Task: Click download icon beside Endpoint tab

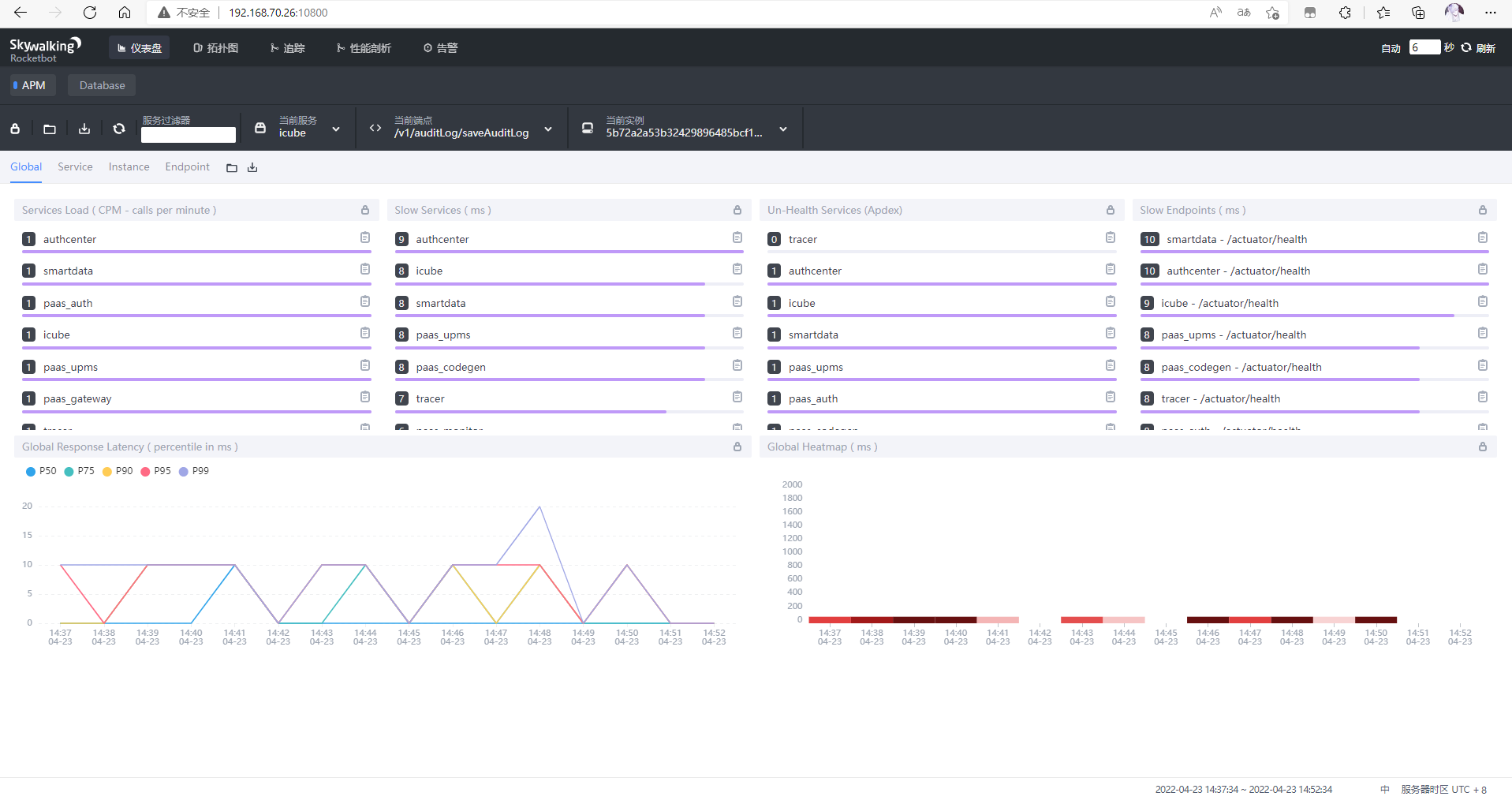Action: point(252,167)
